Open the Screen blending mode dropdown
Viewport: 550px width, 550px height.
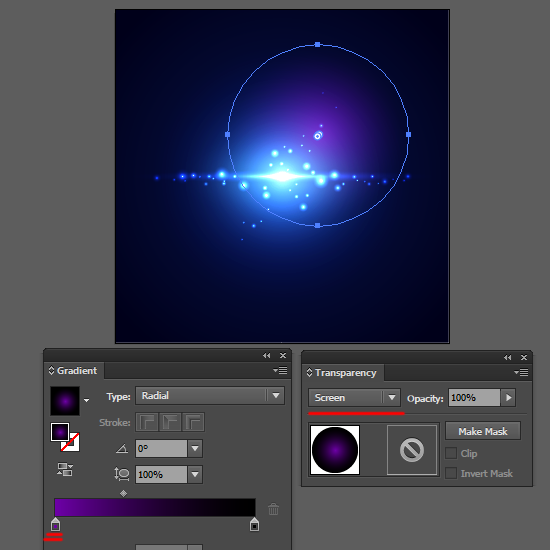click(x=354, y=397)
